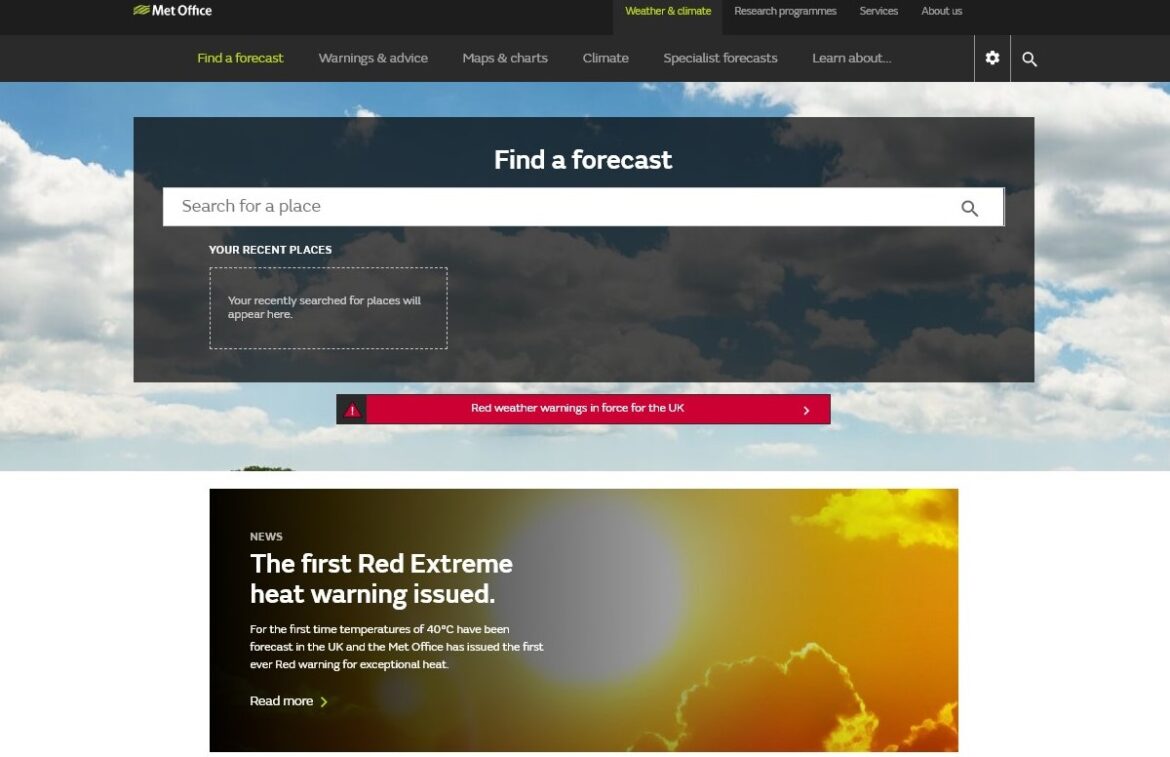Open the Specialist forecasts menu
The width and height of the screenshot is (1170, 757).
(720, 58)
